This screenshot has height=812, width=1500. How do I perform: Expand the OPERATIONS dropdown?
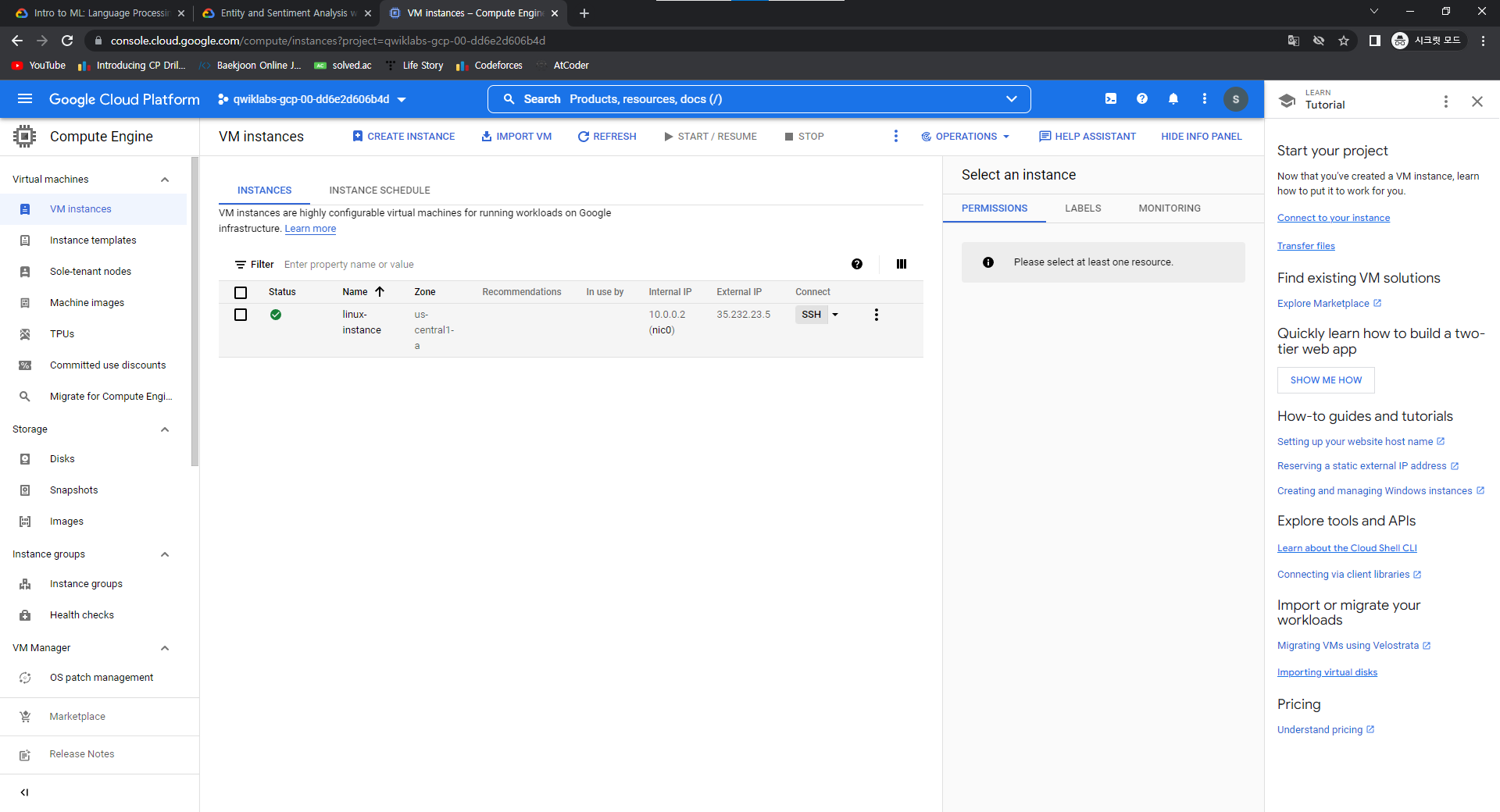click(966, 136)
